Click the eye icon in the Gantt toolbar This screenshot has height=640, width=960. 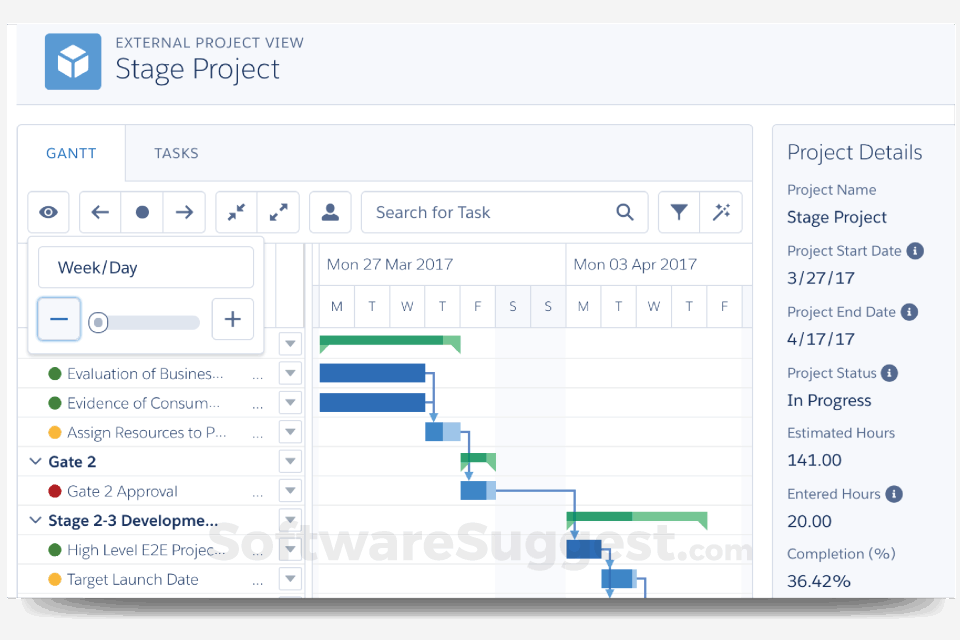click(48, 212)
